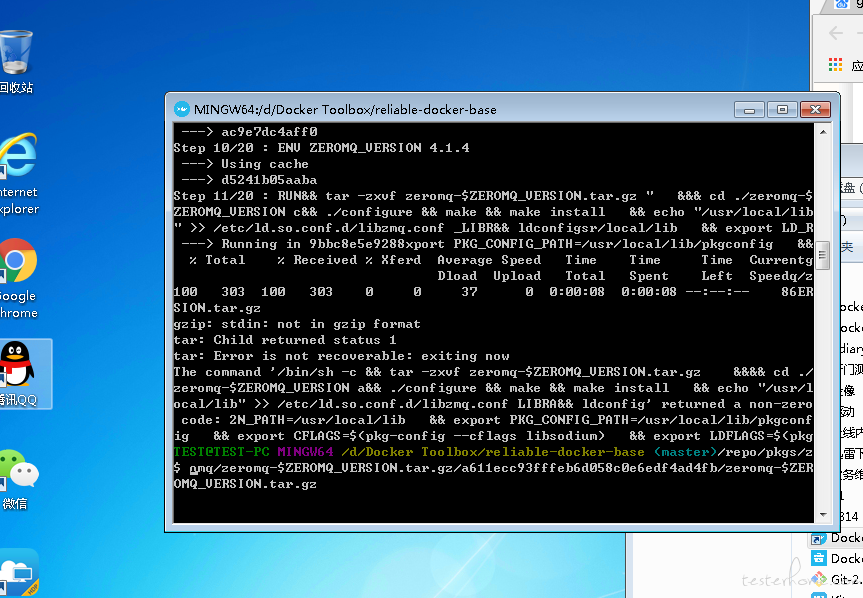Open the Tencent QQ penguin icon
This screenshot has height=598, width=863.
point(17,364)
